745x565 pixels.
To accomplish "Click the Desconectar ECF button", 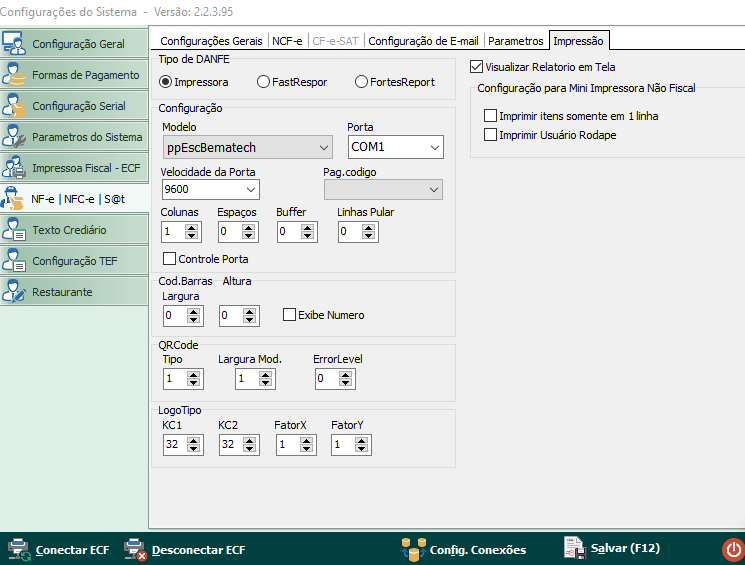I will pyautogui.click(x=184, y=549).
